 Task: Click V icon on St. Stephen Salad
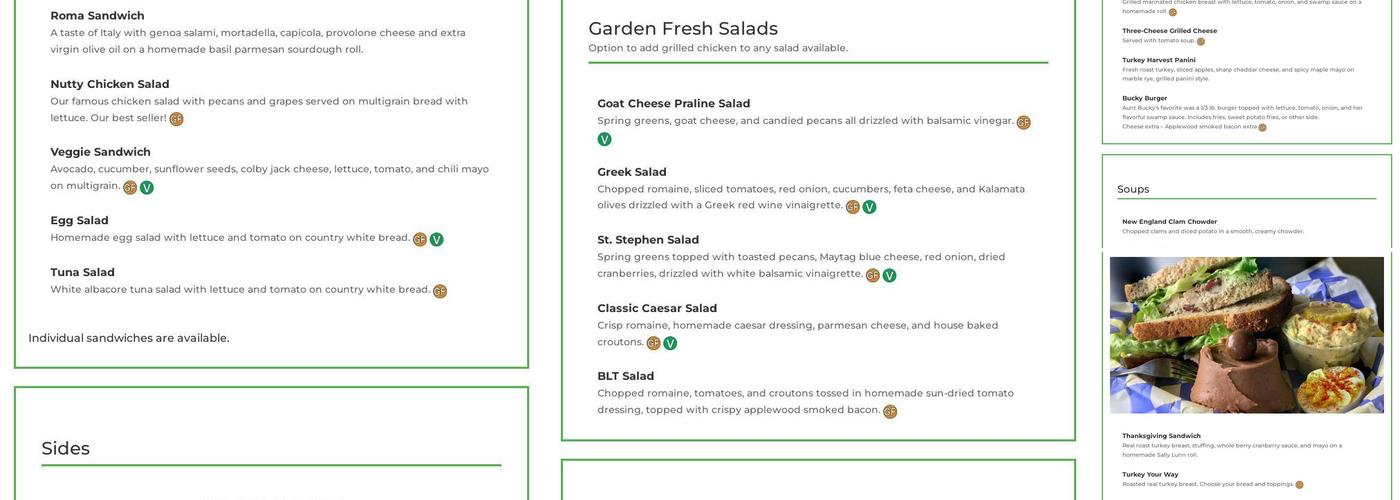pyautogui.click(x=889, y=275)
